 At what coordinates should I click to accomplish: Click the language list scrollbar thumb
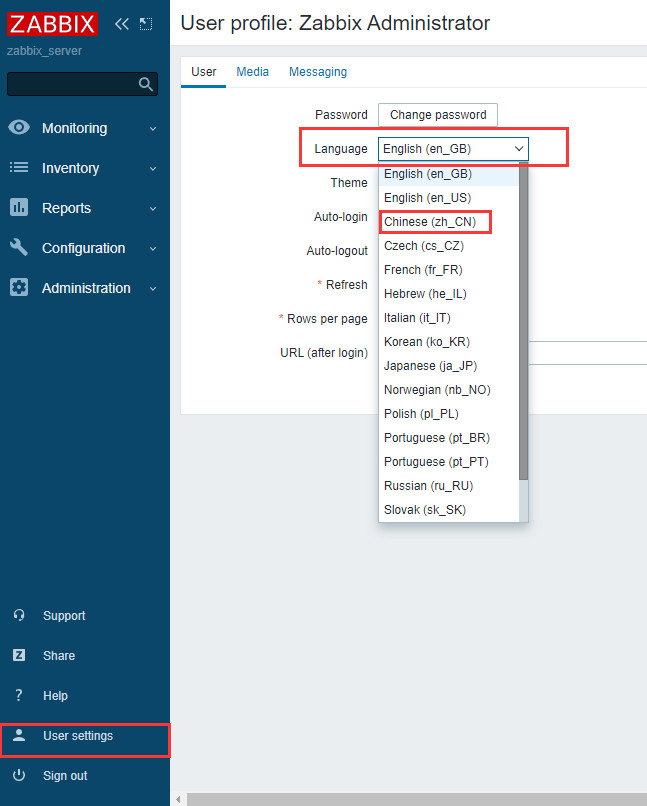point(523,321)
